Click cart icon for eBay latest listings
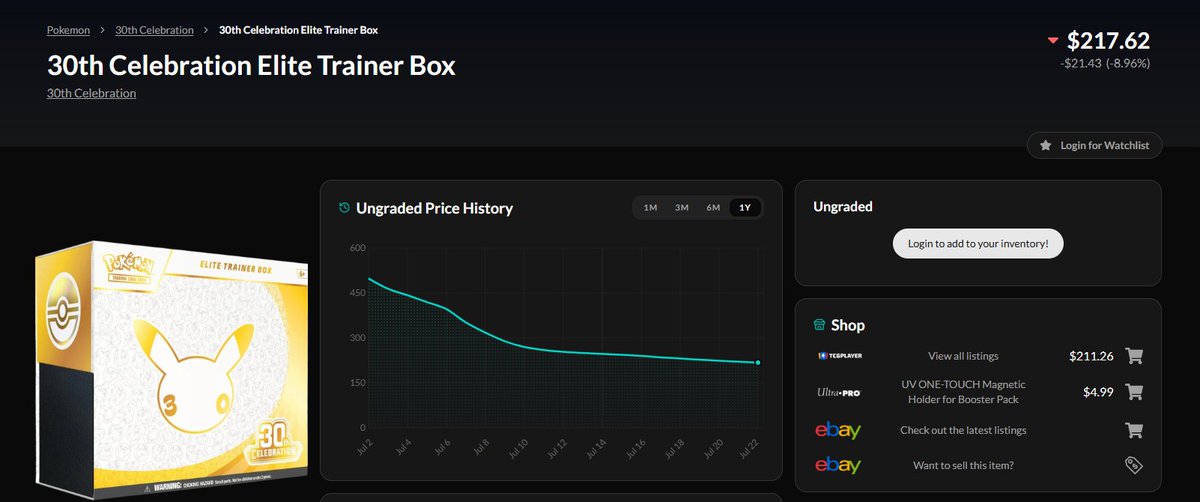This screenshot has height=502, width=1200. click(1134, 430)
